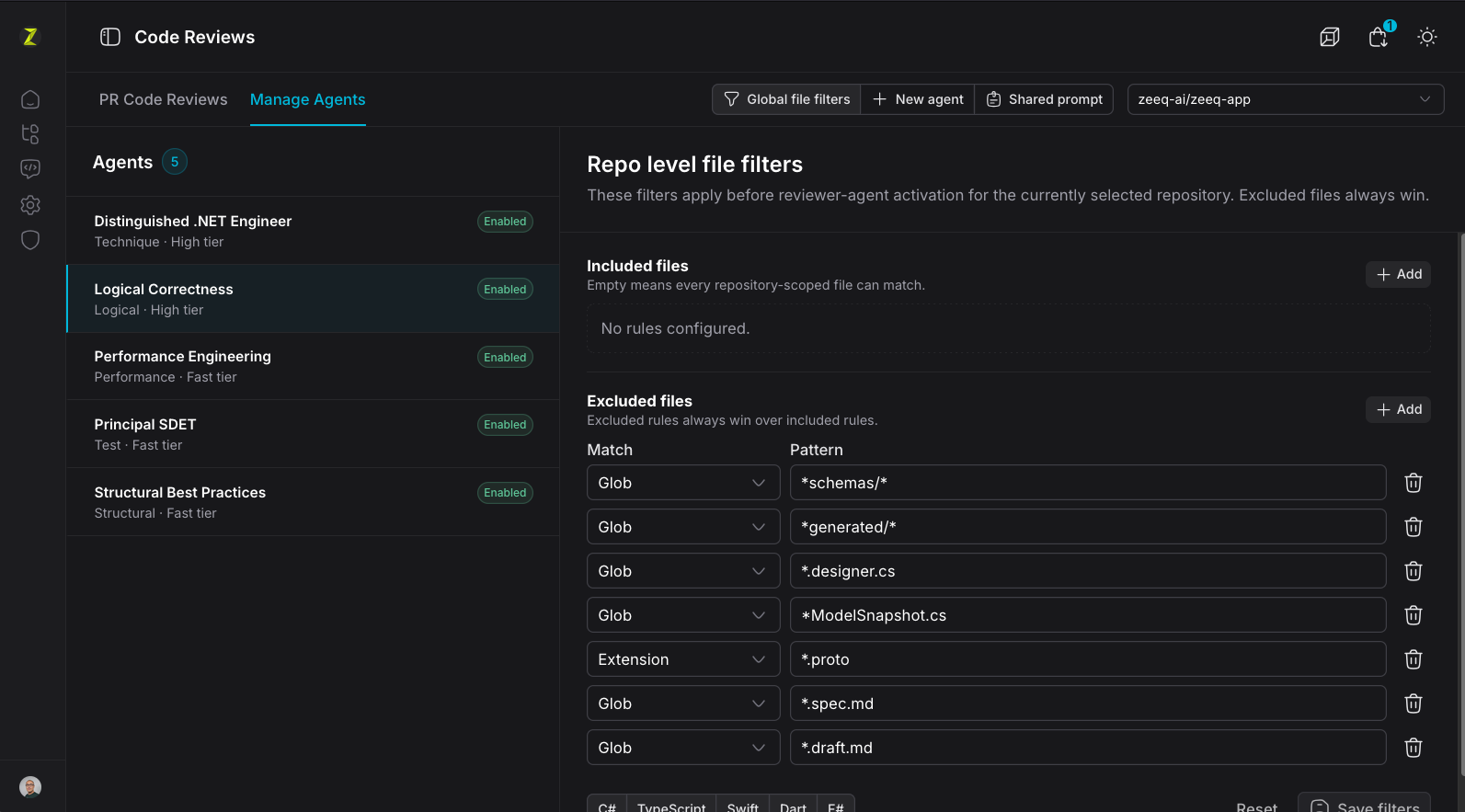Toggle the sidebar panel icon beside Code Reviews
The image size is (1465, 812).
(x=110, y=37)
